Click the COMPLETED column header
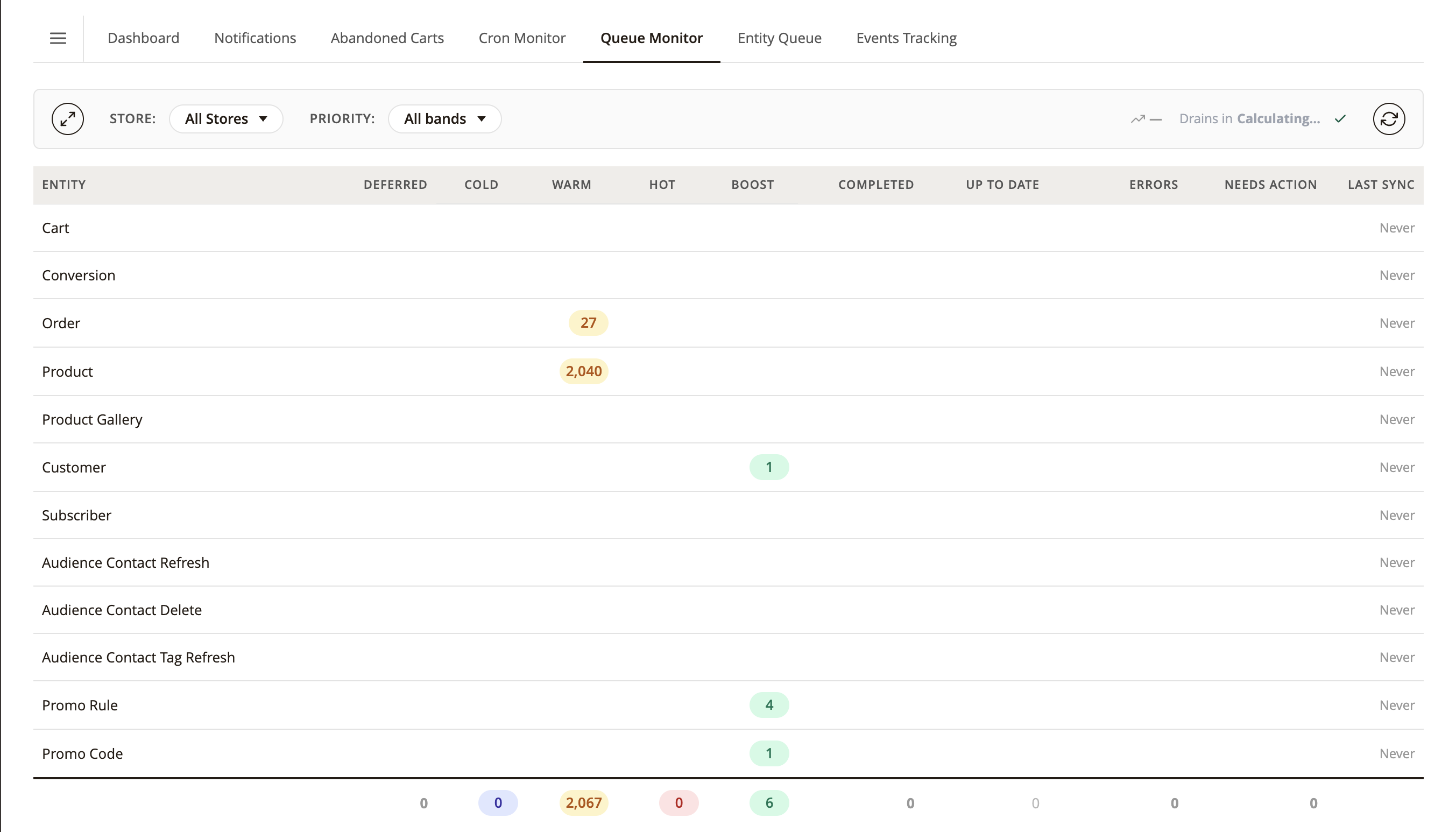 point(875,185)
